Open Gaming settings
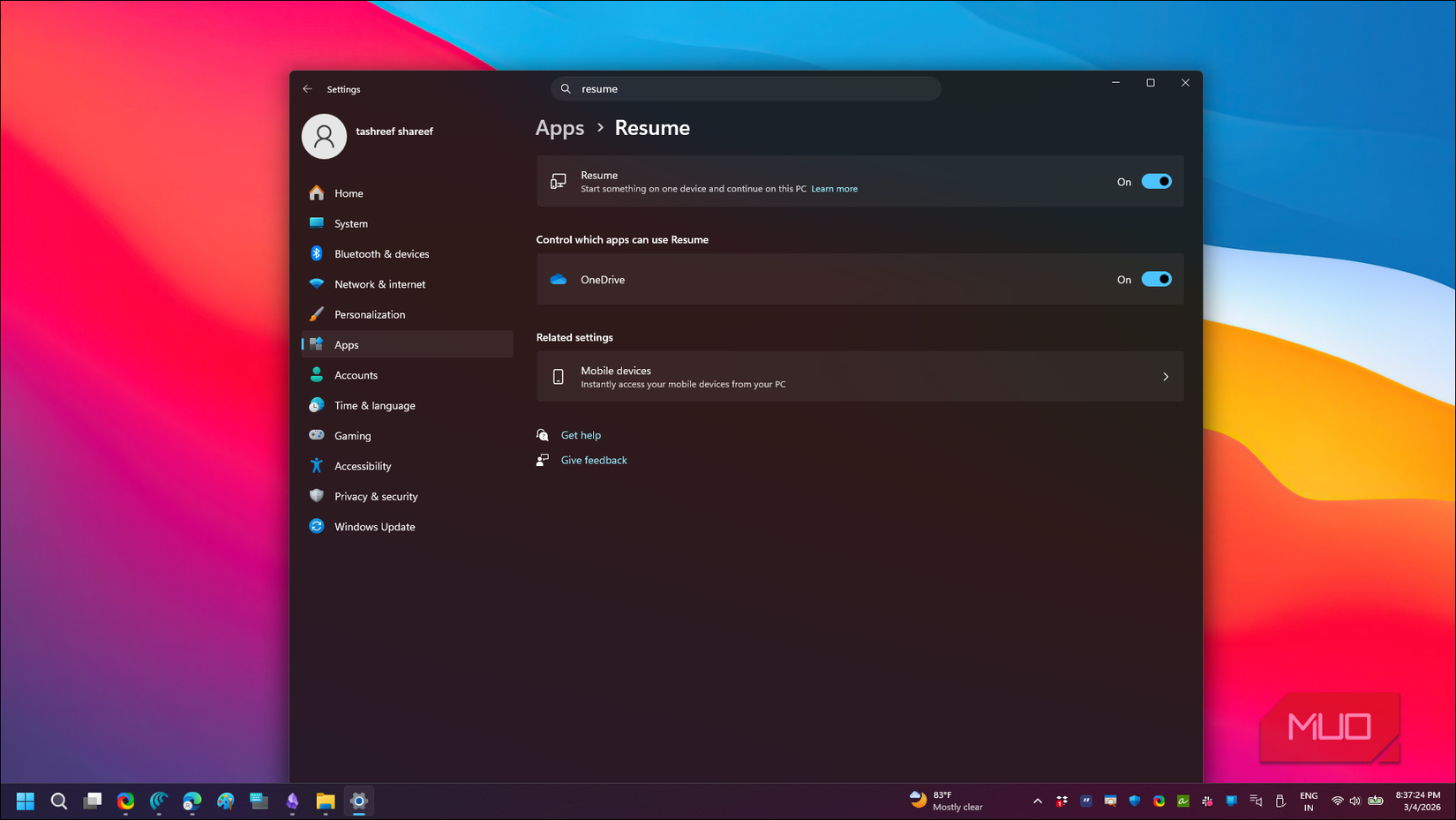The image size is (1456, 820). pyautogui.click(x=352, y=435)
